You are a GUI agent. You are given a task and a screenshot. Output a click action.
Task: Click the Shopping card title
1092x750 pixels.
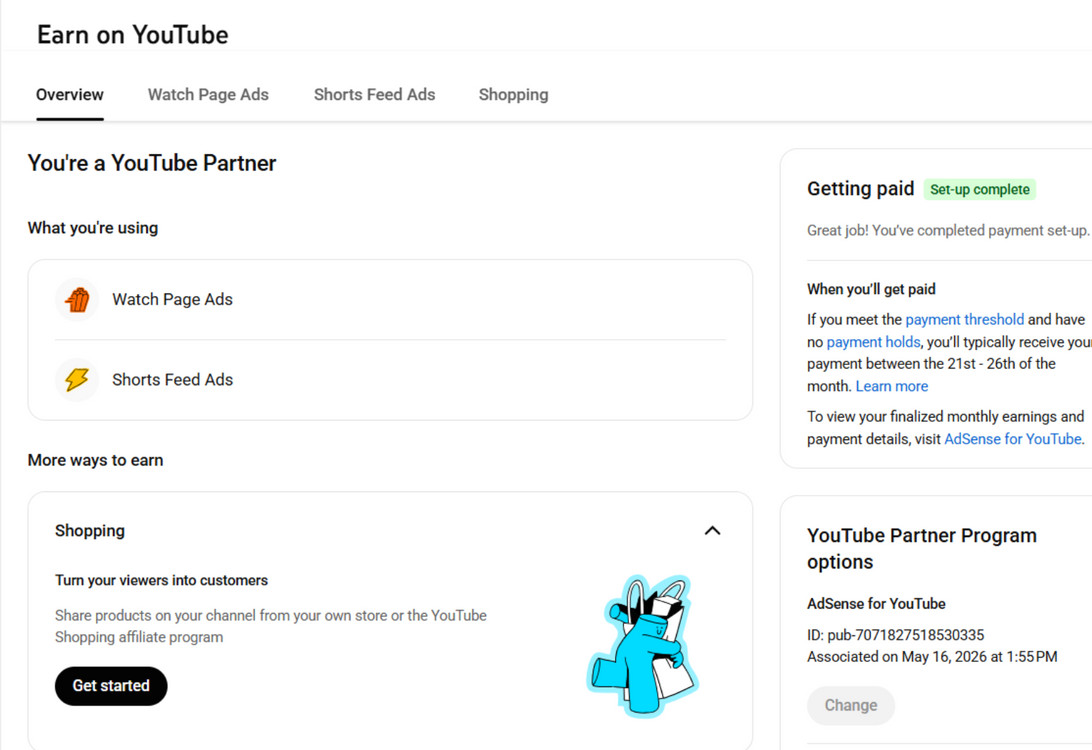tap(90, 531)
